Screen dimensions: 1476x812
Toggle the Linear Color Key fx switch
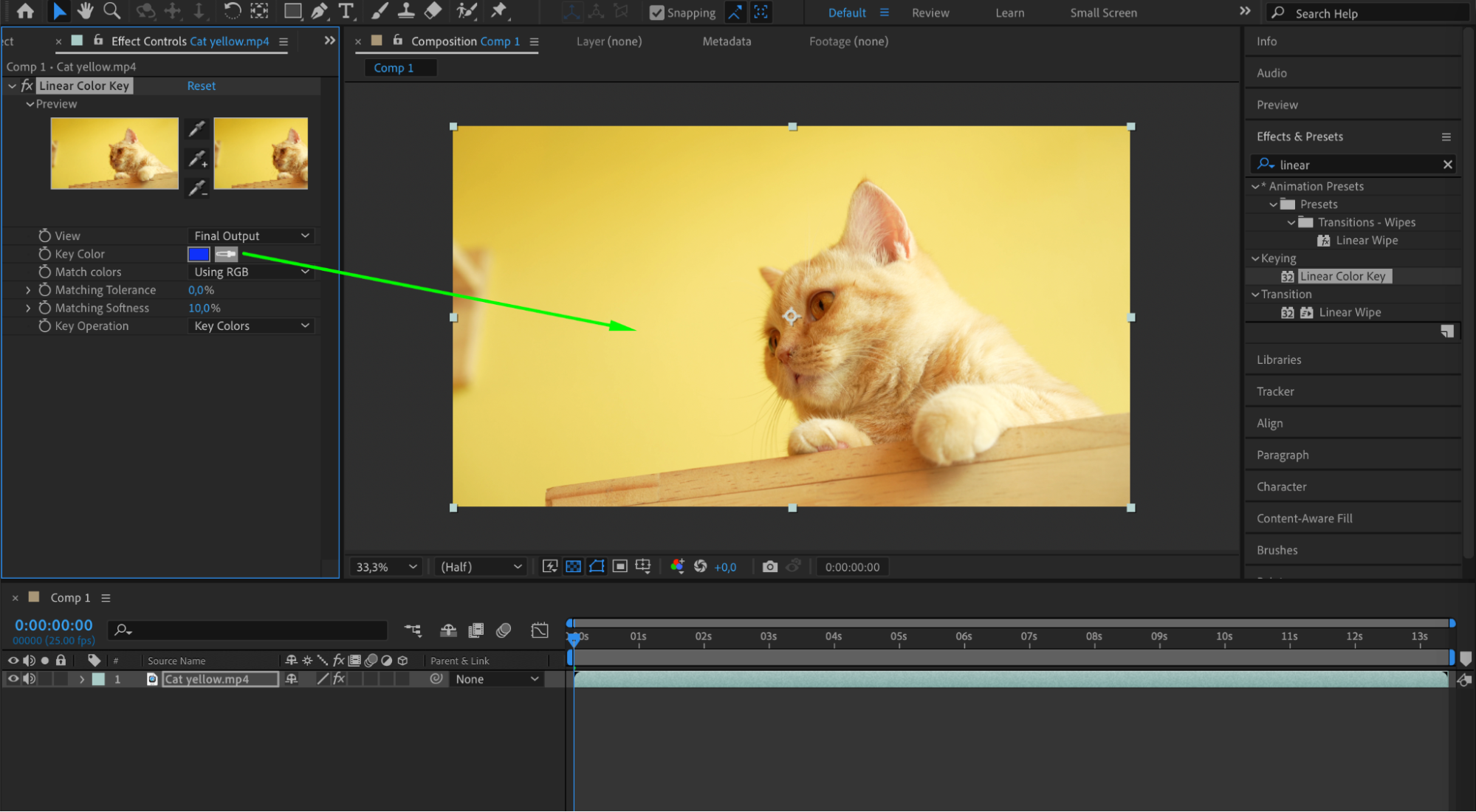(27, 86)
